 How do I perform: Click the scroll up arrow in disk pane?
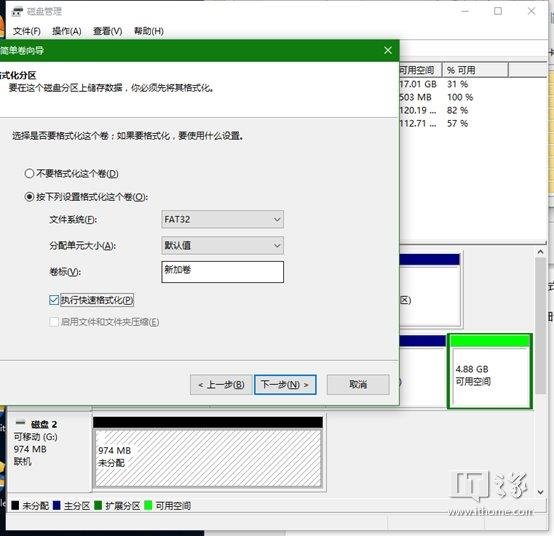[540, 252]
